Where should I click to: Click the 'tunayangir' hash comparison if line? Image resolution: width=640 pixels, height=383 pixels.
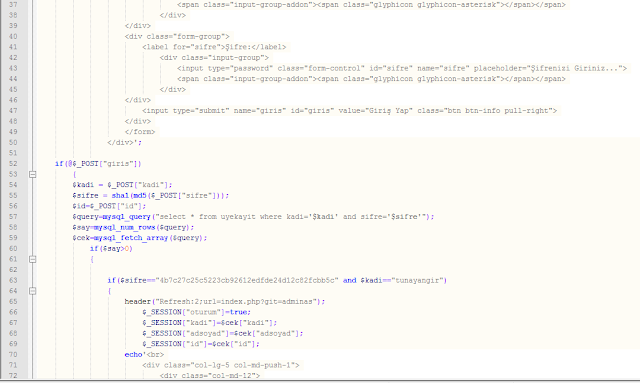[x=277, y=281]
